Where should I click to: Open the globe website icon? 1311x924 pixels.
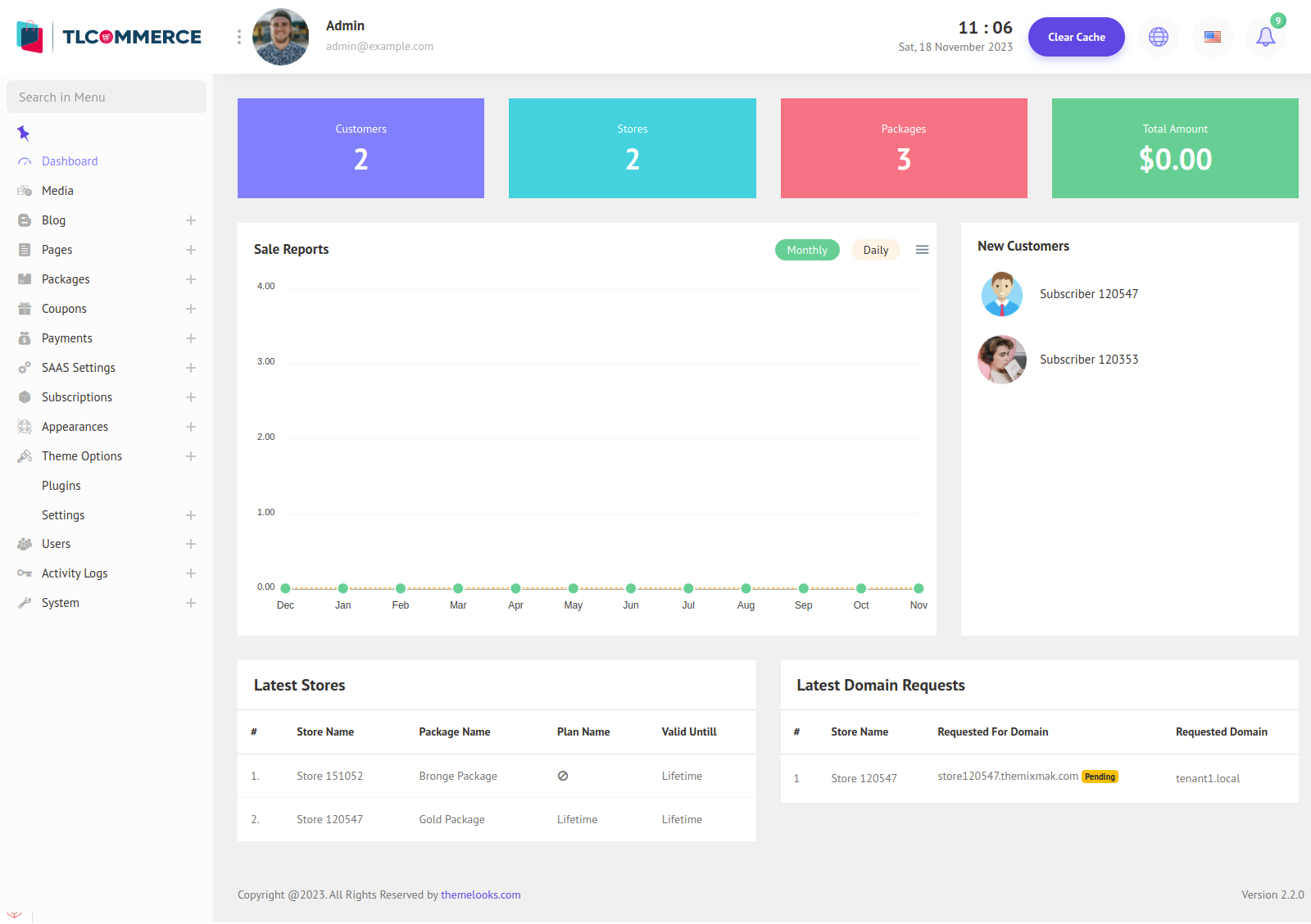pyautogui.click(x=1158, y=37)
